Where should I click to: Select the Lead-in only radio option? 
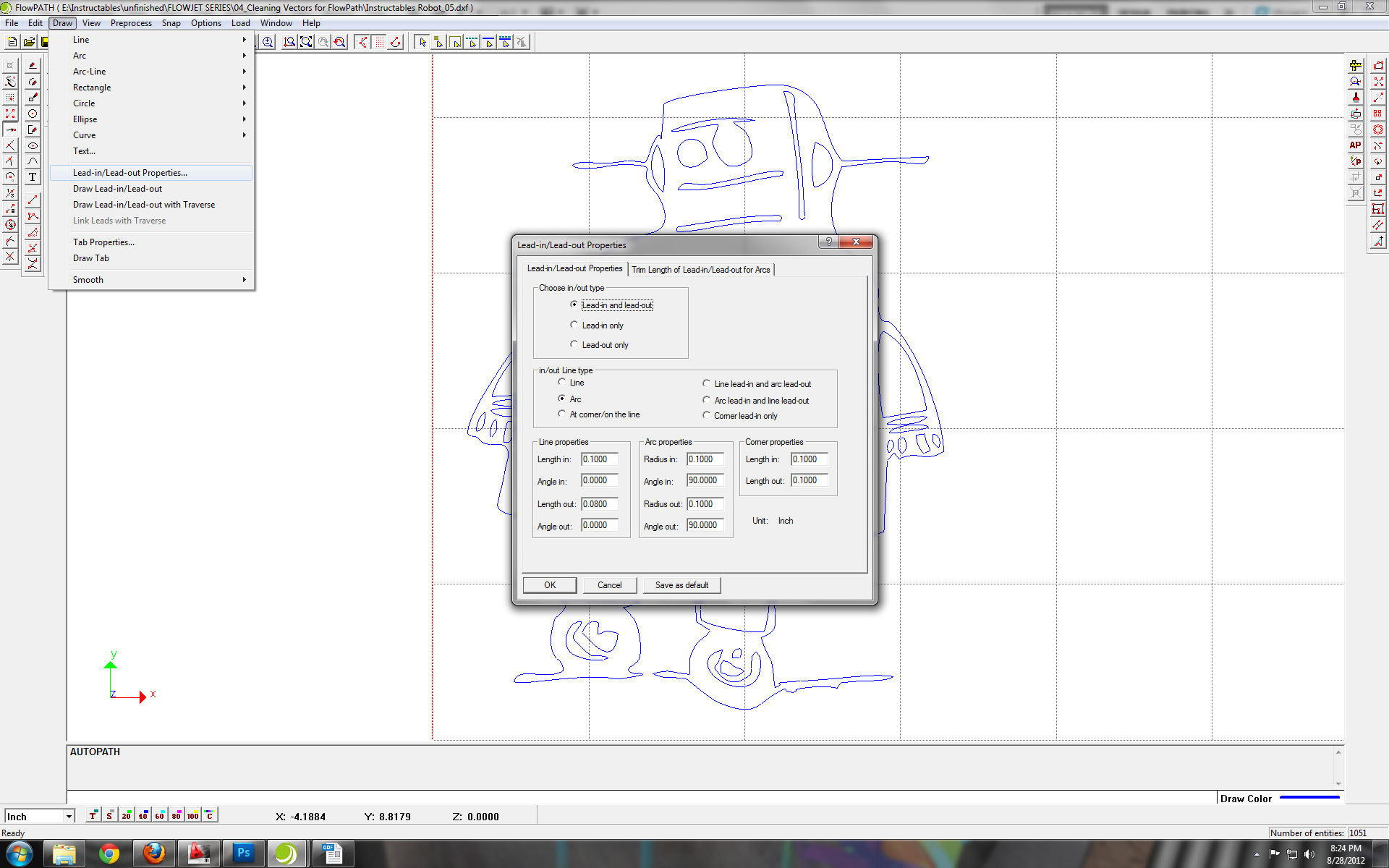click(x=574, y=325)
